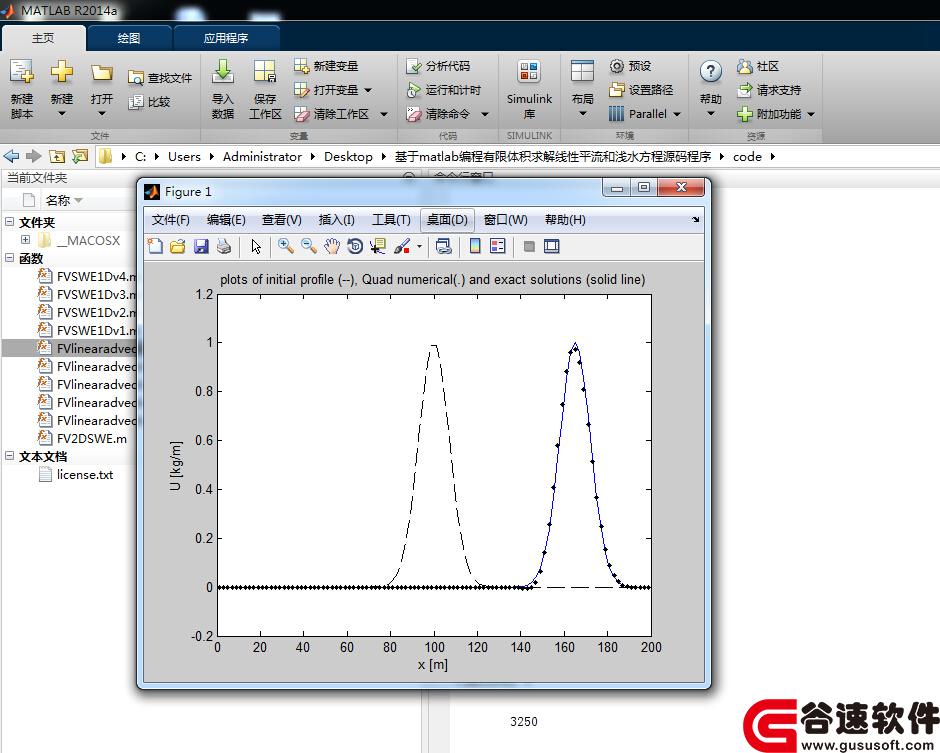
Task: Activate the Zoom In tool
Action: click(285, 246)
